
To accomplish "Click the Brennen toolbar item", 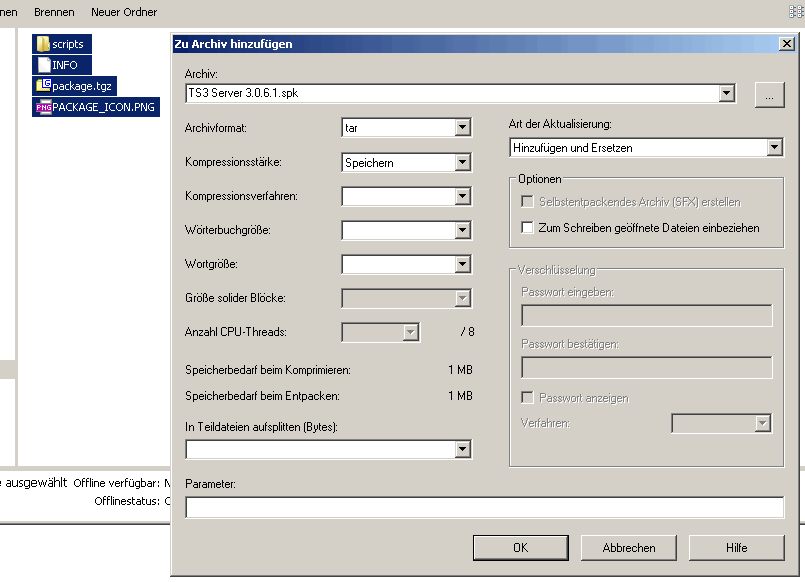I will pyautogui.click(x=54, y=12).
